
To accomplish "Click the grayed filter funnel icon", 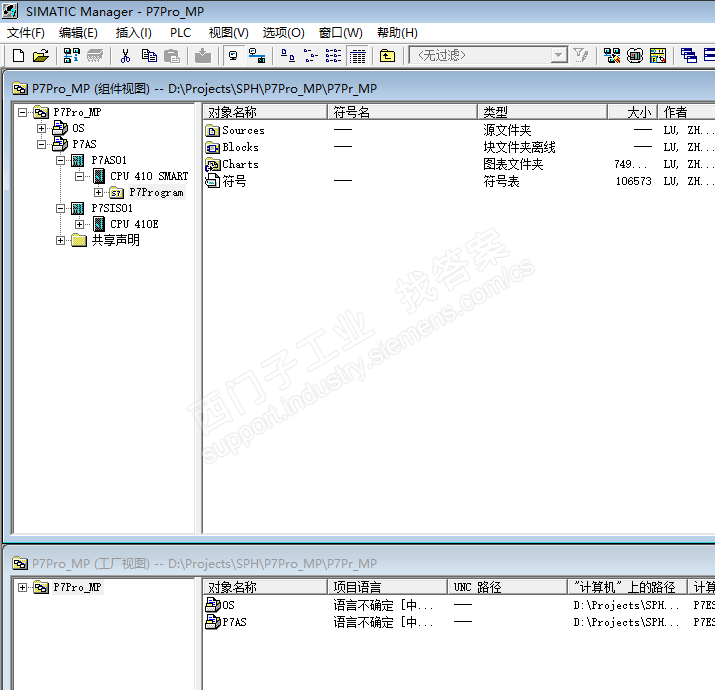I will click(x=581, y=56).
